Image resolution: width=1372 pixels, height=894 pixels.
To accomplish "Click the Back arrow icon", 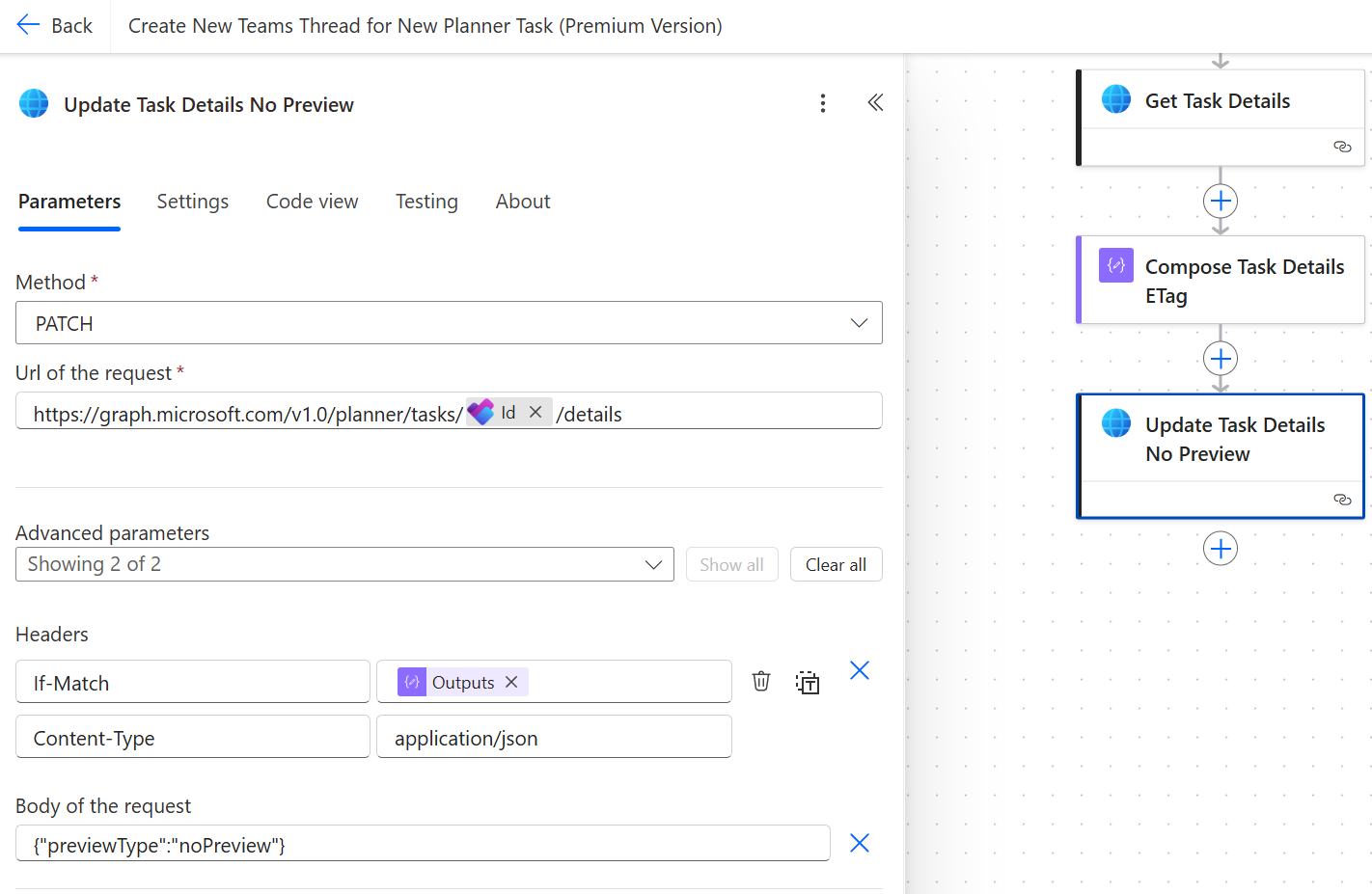I will (28, 25).
